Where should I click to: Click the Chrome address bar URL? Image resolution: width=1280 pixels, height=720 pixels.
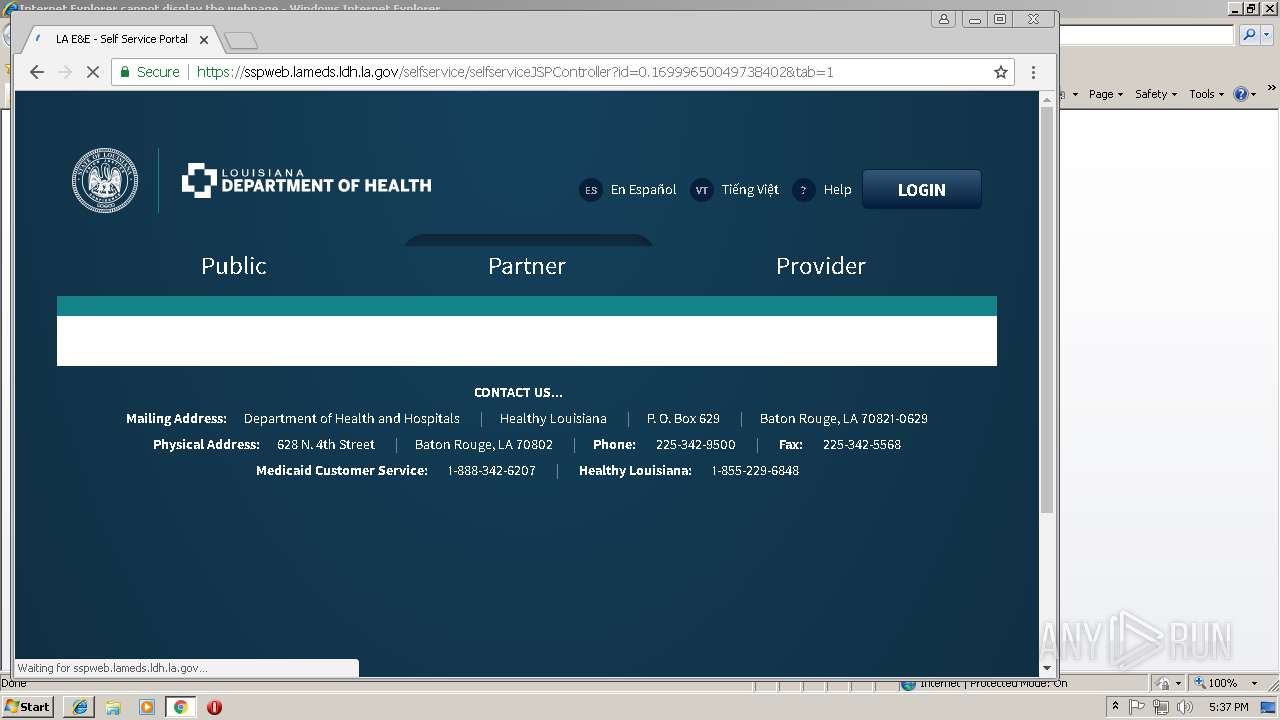[x=515, y=72]
